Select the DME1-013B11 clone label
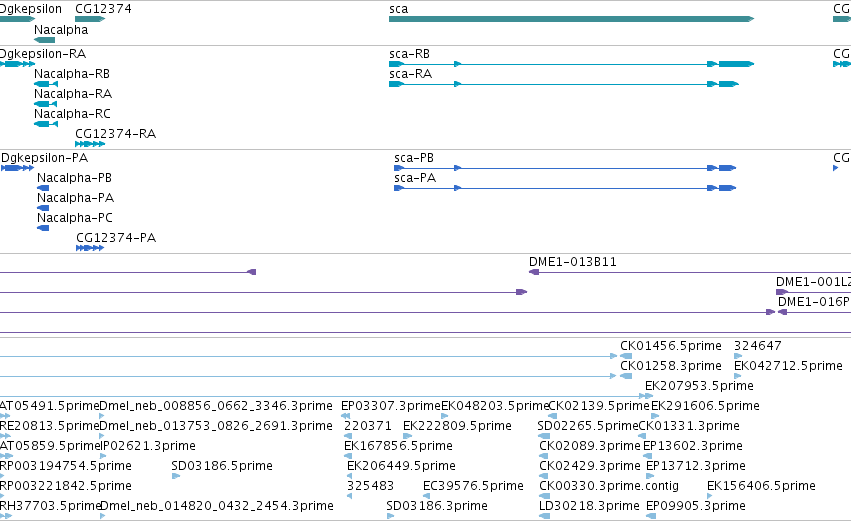Viewport: 851px width, 521px height. click(573, 262)
